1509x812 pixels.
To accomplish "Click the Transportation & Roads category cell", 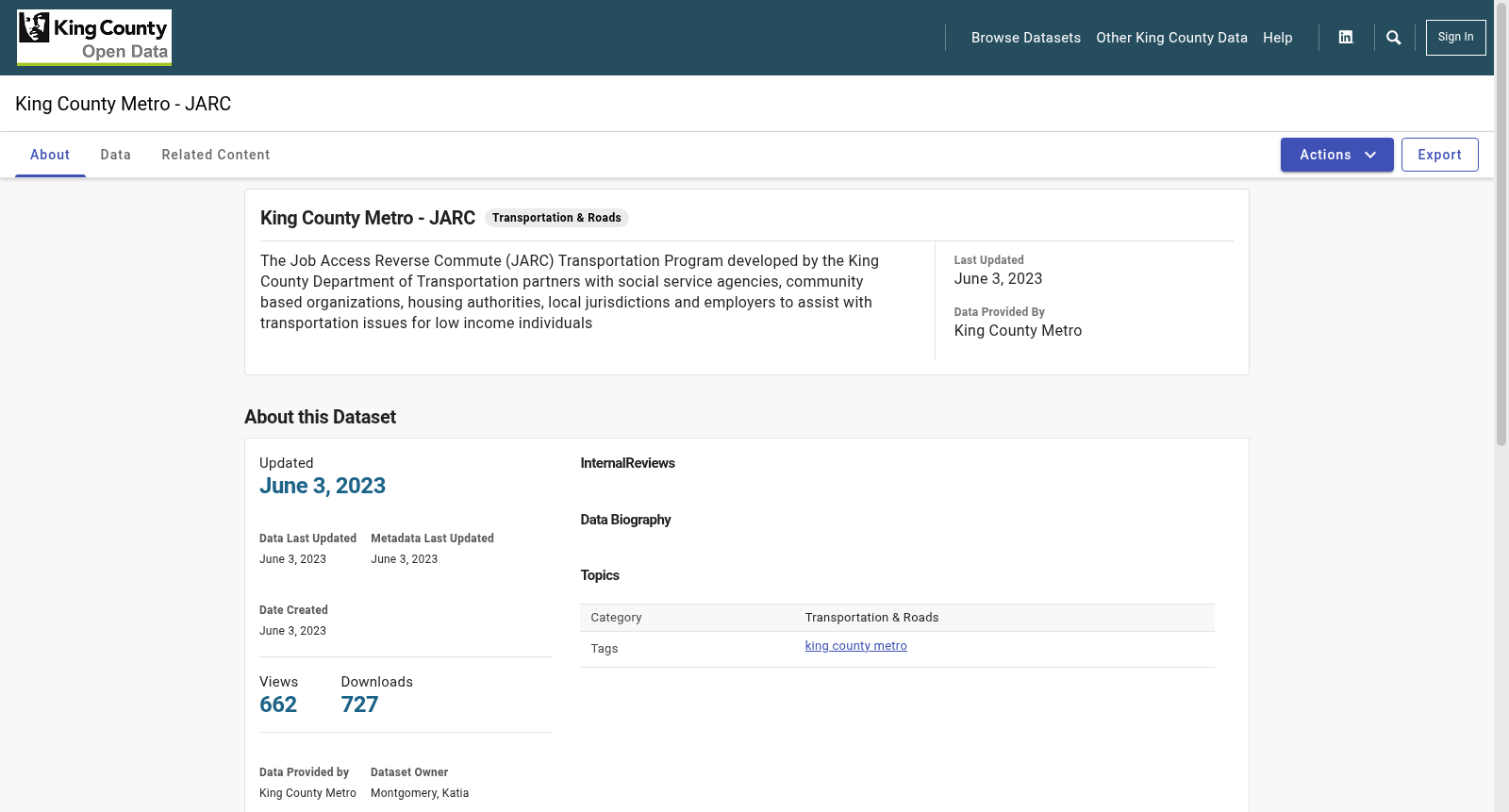I will (871, 618).
